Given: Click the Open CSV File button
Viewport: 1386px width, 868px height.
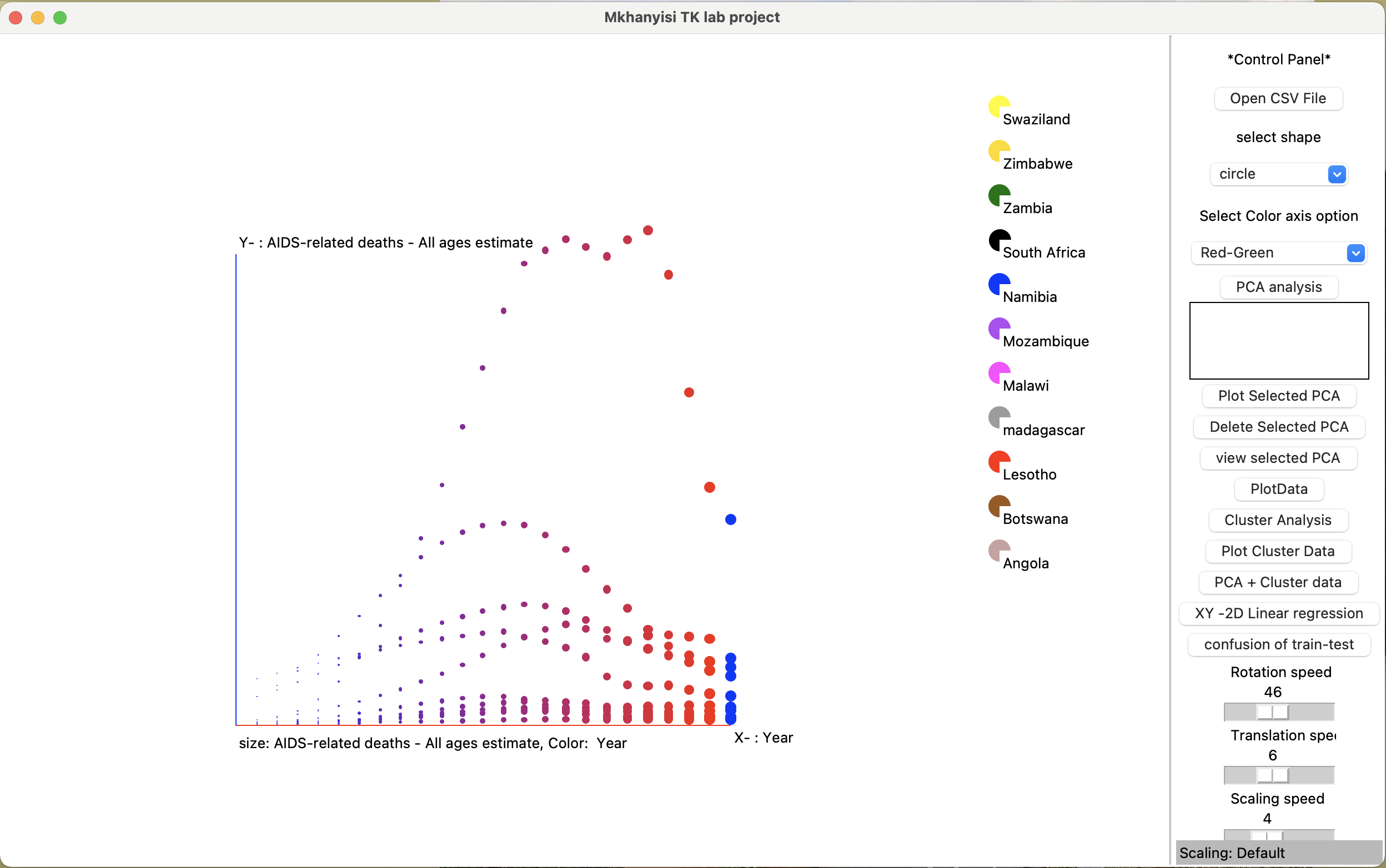Looking at the screenshot, I should [1277, 98].
